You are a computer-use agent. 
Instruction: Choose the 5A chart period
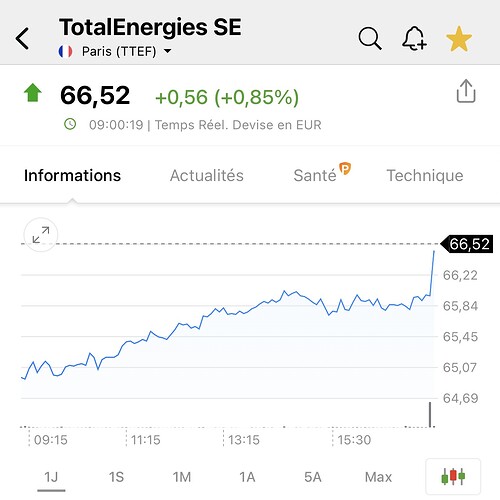pyautogui.click(x=313, y=477)
